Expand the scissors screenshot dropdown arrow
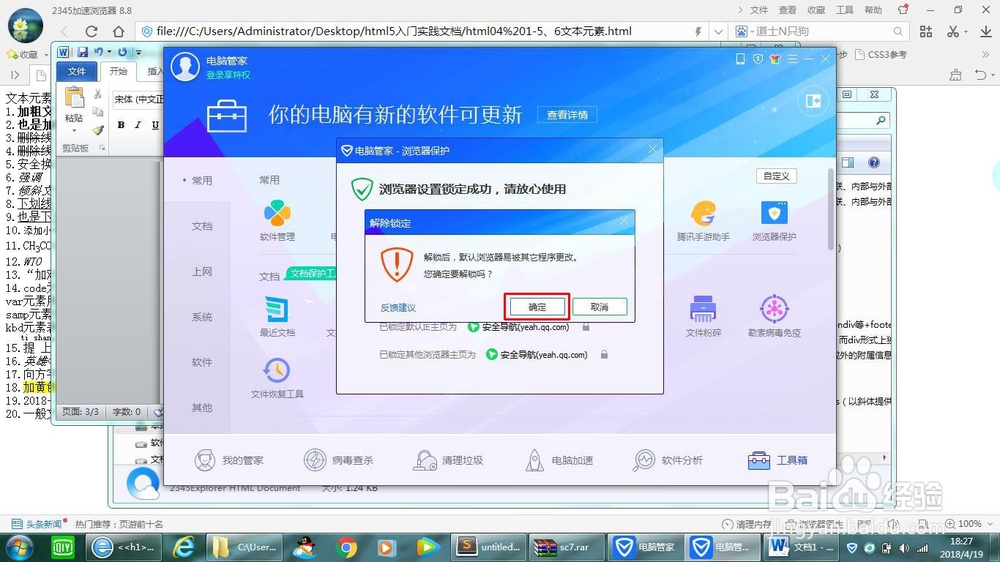 click(966, 32)
